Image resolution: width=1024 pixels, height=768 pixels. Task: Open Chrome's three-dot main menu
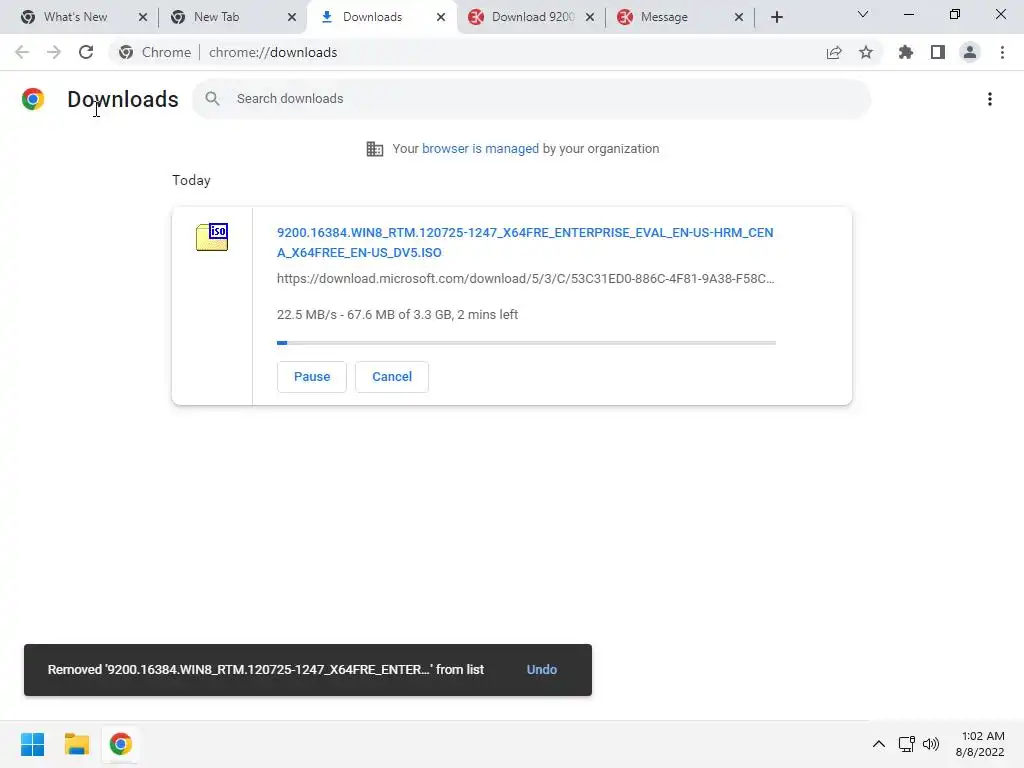pyautogui.click(x=1002, y=52)
